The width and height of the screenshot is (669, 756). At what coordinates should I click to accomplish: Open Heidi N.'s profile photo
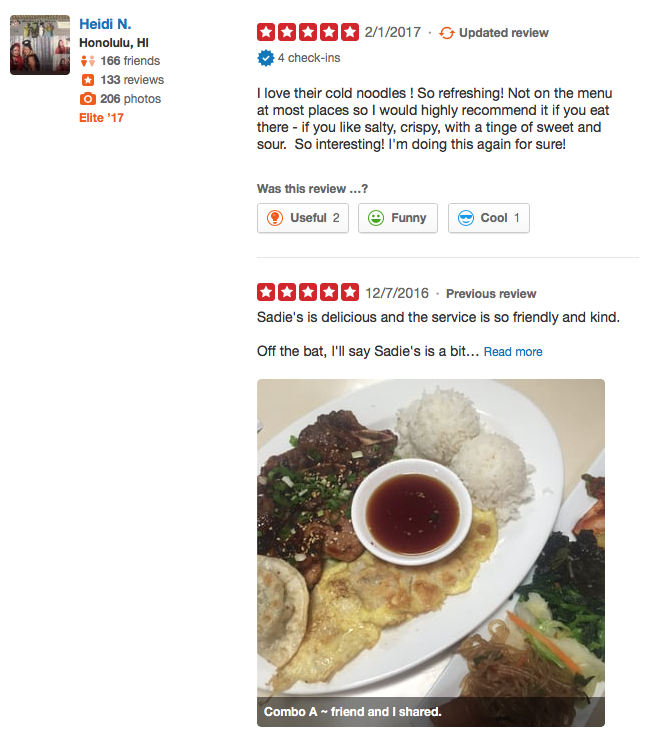(x=40, y=45)
